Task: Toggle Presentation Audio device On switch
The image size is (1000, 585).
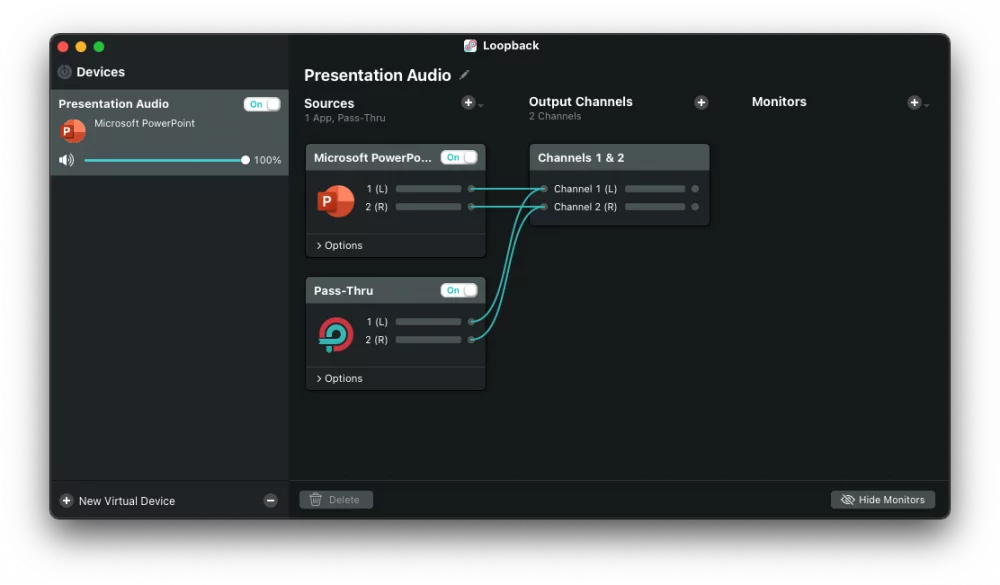Action: tap(261, 104)
